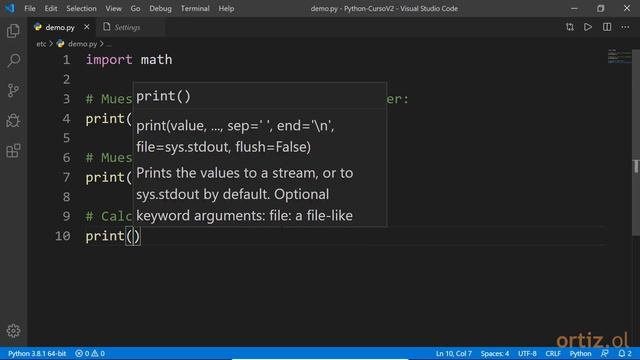This screenshot has width=640, height=360.
Task: Change file encoding UTF-8
Action: click(x=527, y=353)
